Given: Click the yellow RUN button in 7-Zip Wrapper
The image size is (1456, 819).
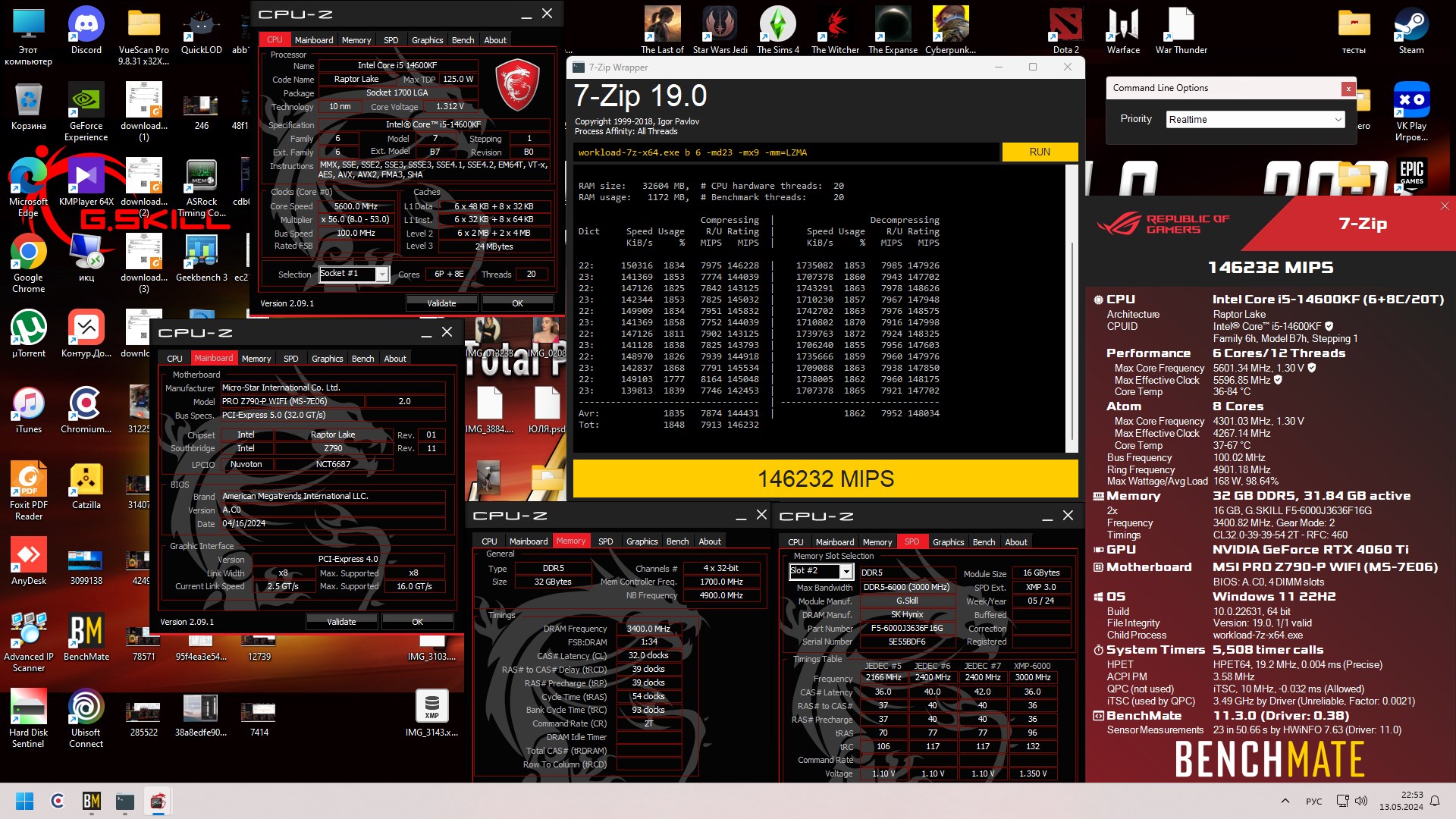Looking at the screenshot, I should click(x=1040, y=152).
